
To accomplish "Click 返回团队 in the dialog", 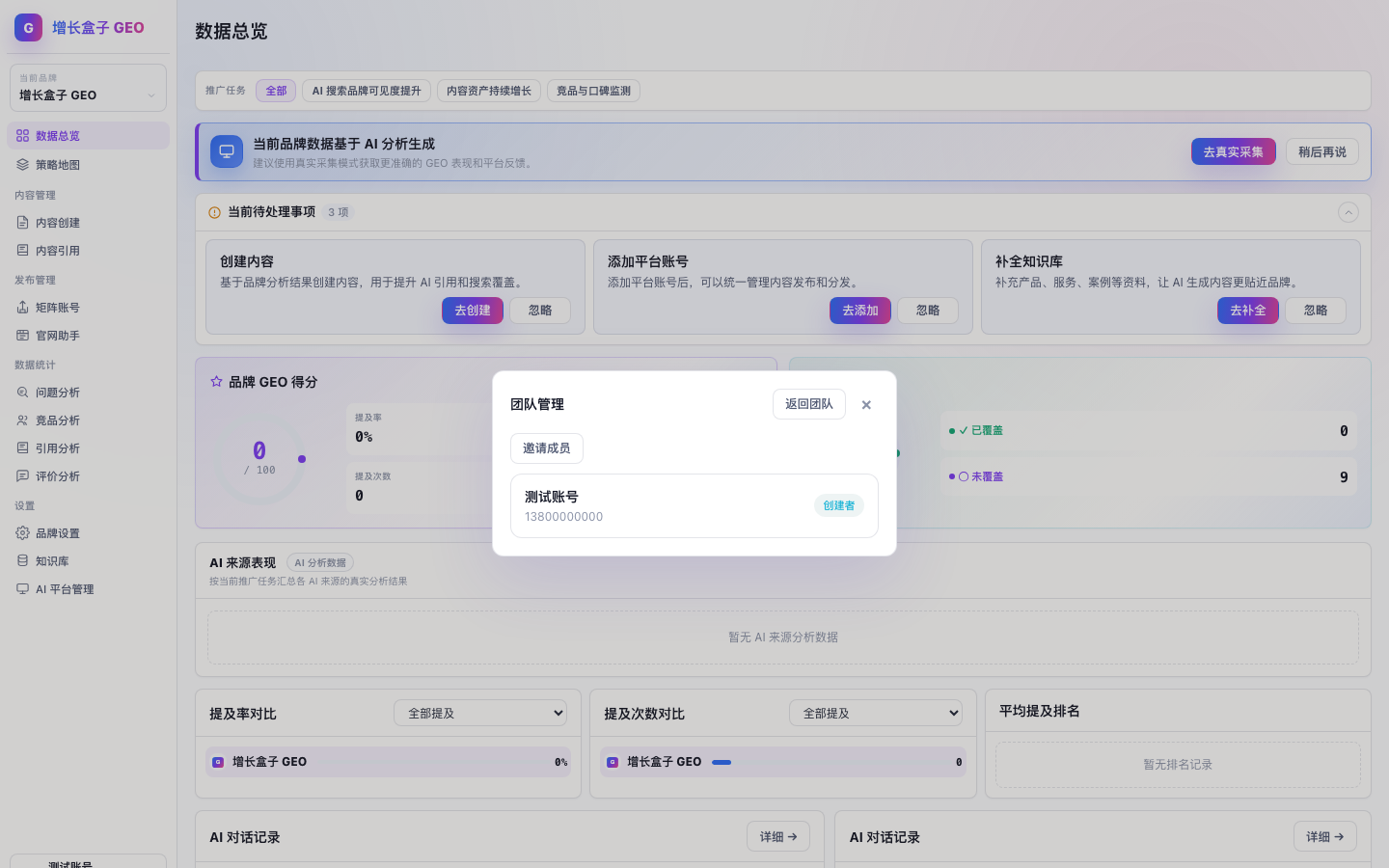I will click(808, 404).
